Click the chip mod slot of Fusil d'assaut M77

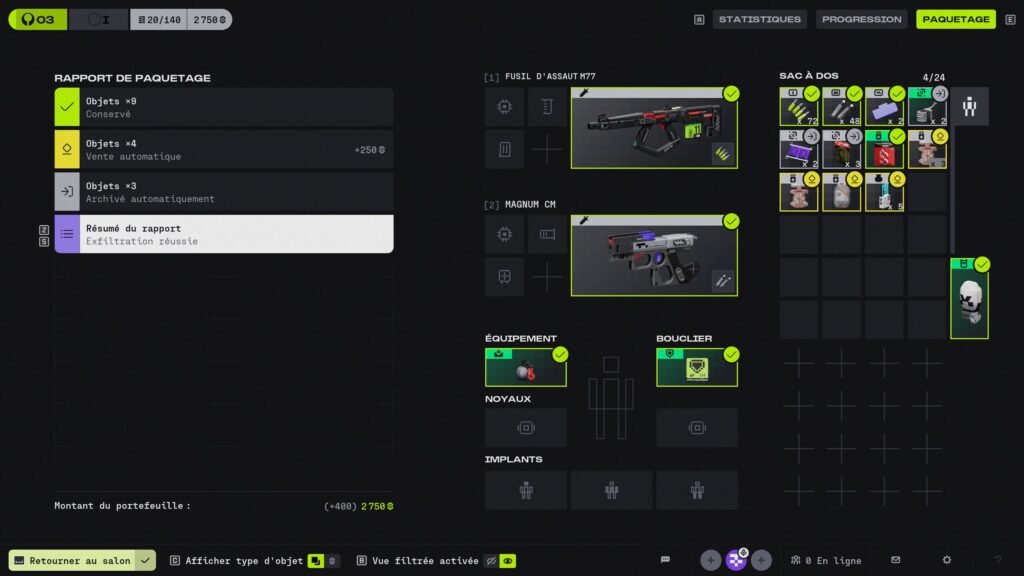point(504,107)
